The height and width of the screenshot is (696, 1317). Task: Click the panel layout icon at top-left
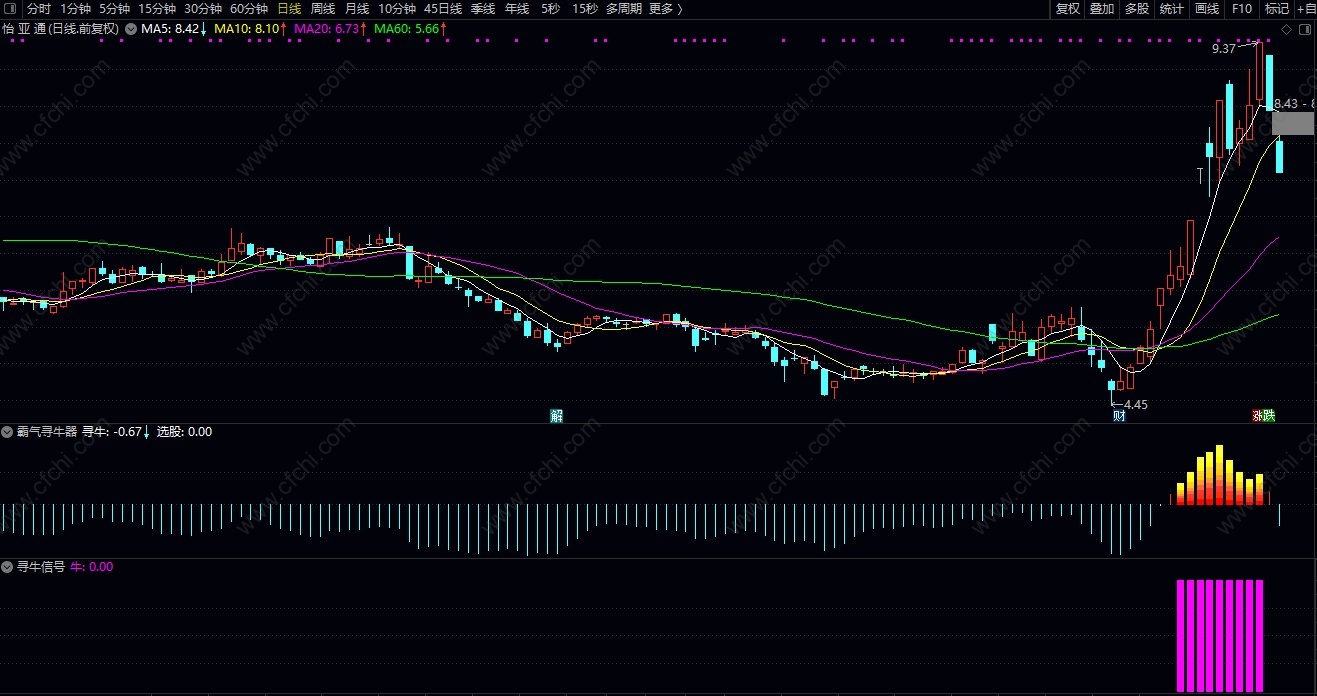(11, 9)
